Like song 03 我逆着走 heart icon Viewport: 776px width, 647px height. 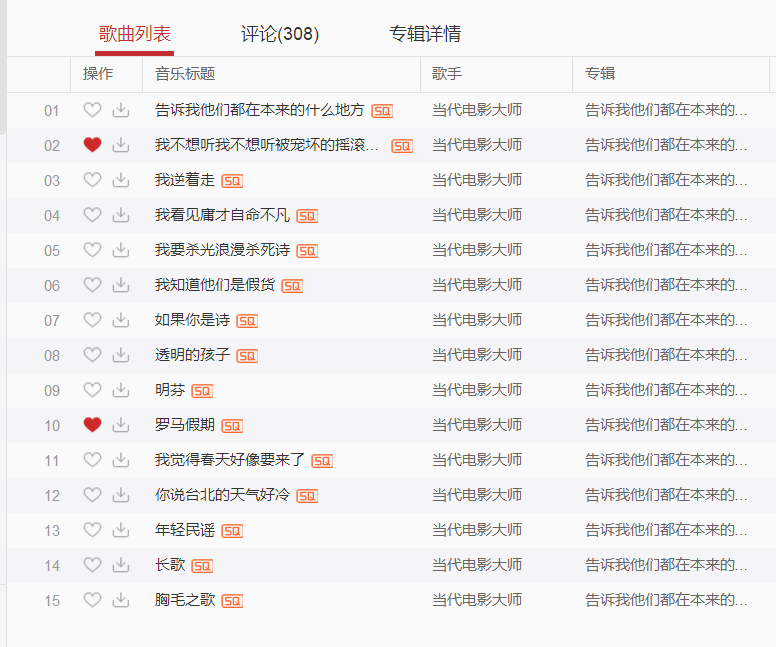[92, 180]
